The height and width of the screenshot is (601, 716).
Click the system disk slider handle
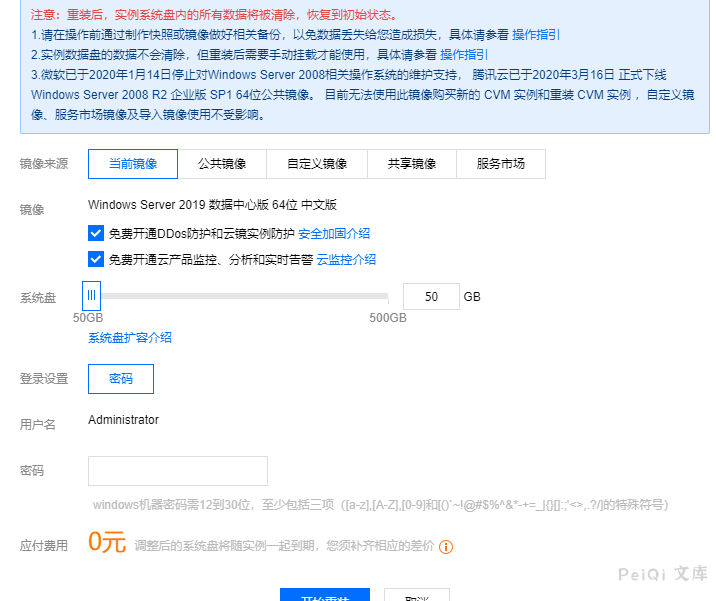pos(91,296)
